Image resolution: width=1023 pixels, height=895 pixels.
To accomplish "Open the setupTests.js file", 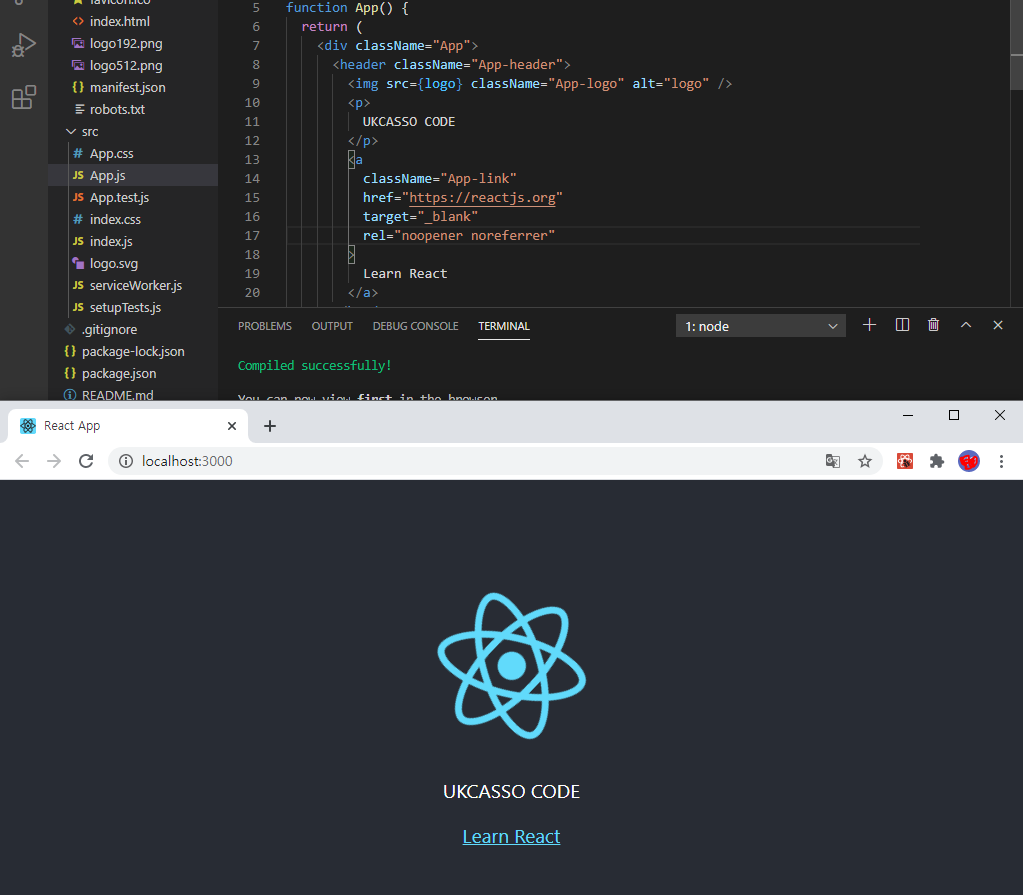I will (125, 307).
